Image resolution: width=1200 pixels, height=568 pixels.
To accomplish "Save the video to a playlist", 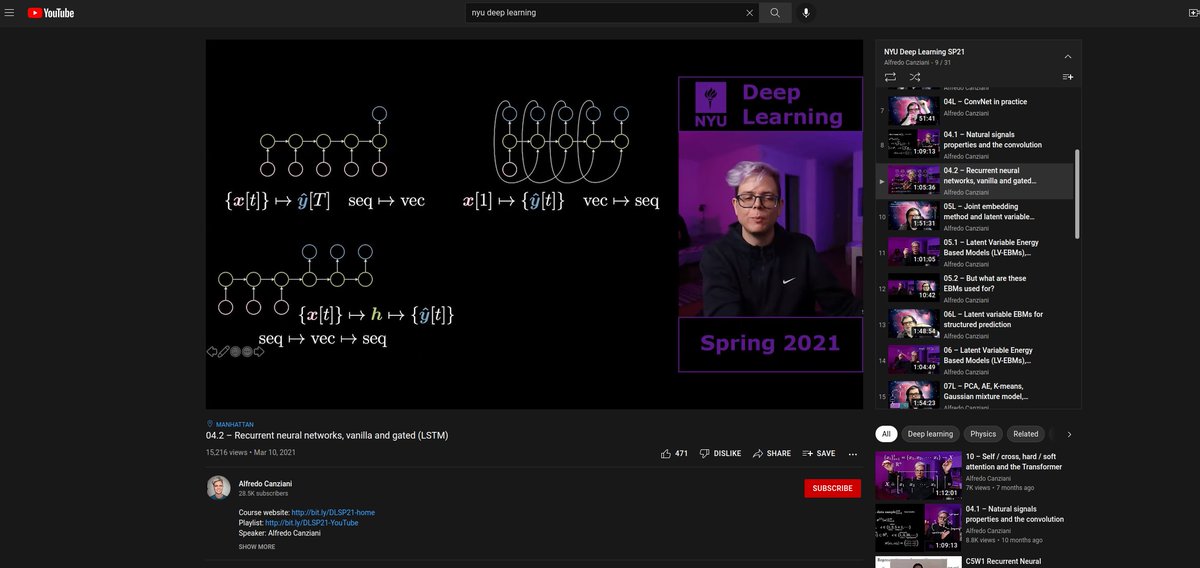I will tap(819, 453).
